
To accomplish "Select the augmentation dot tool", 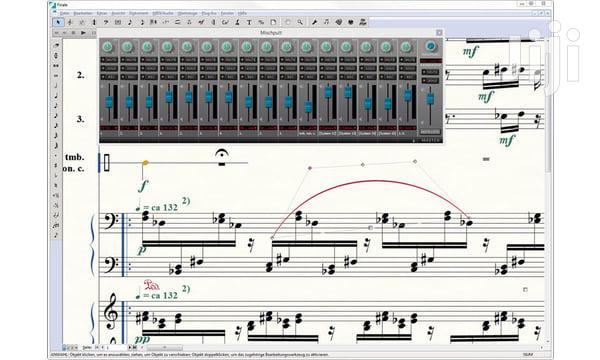I will 56,155.
